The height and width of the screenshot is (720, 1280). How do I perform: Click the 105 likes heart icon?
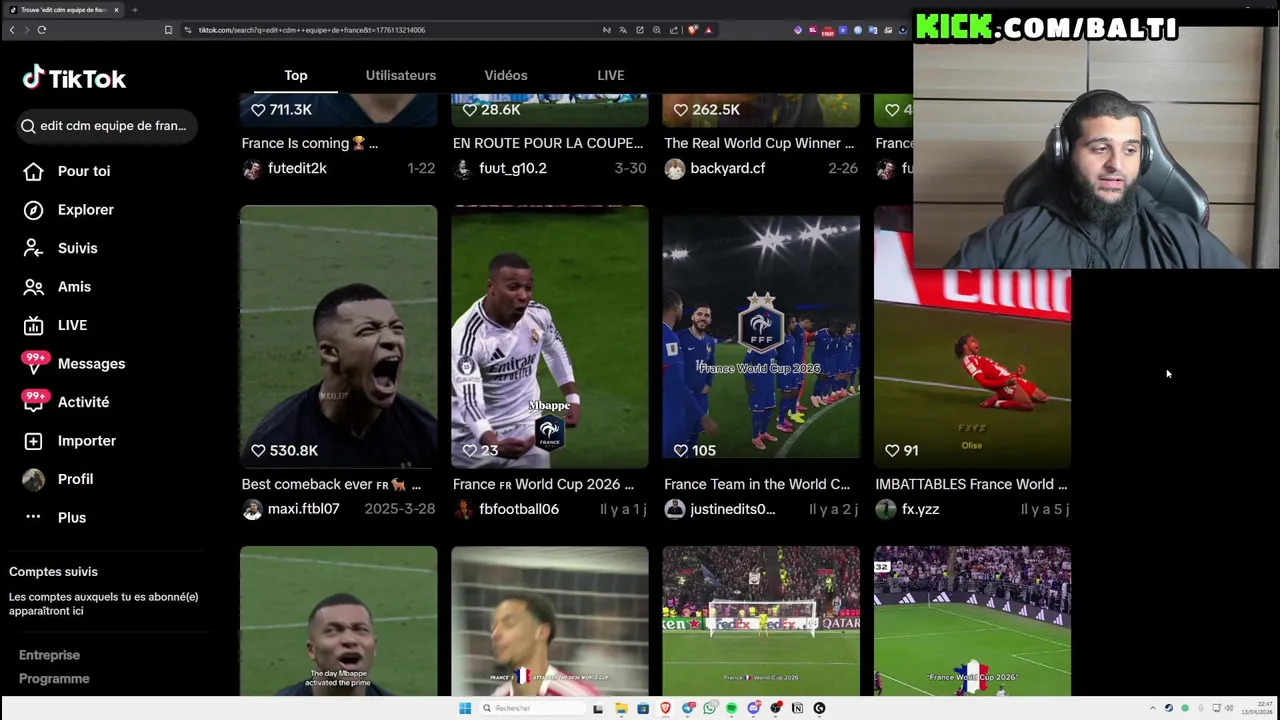click(681, 451)
